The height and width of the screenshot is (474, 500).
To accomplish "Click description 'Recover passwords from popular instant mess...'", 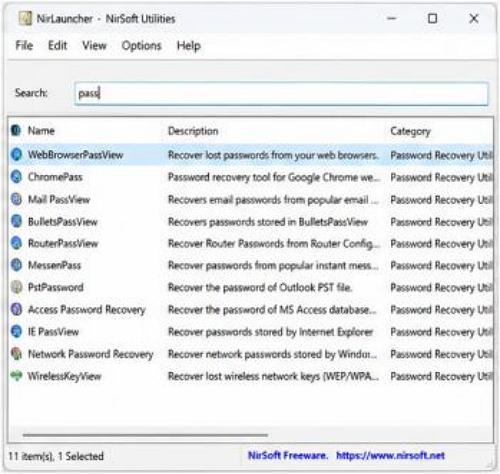I will pos(273,266).
